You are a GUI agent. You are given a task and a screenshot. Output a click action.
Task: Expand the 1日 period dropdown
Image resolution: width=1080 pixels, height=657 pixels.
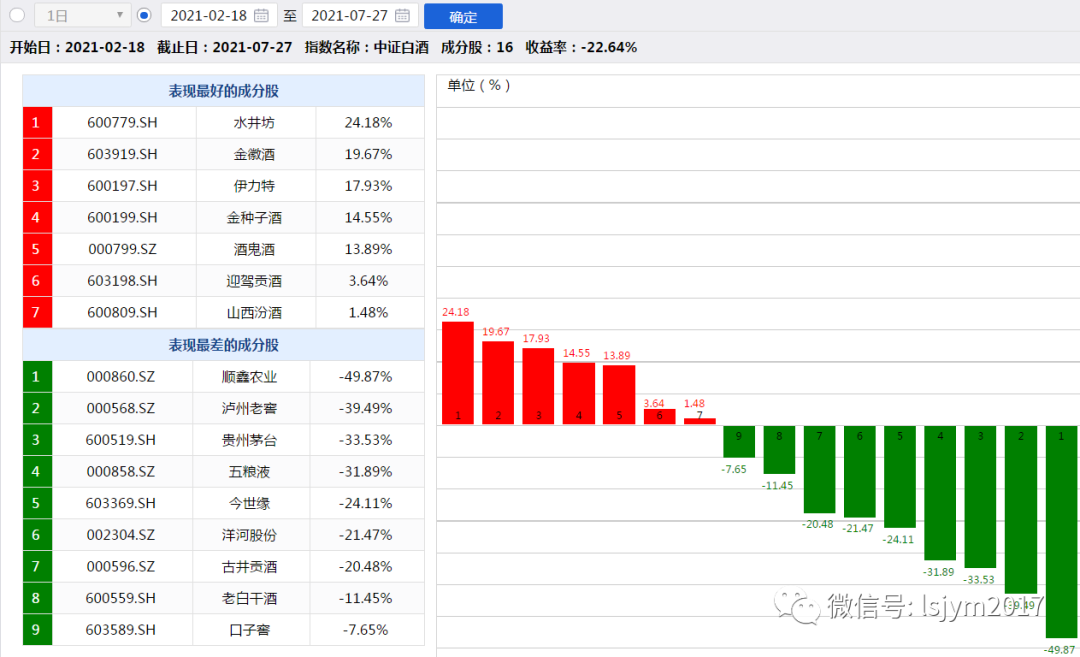[83, 15]
